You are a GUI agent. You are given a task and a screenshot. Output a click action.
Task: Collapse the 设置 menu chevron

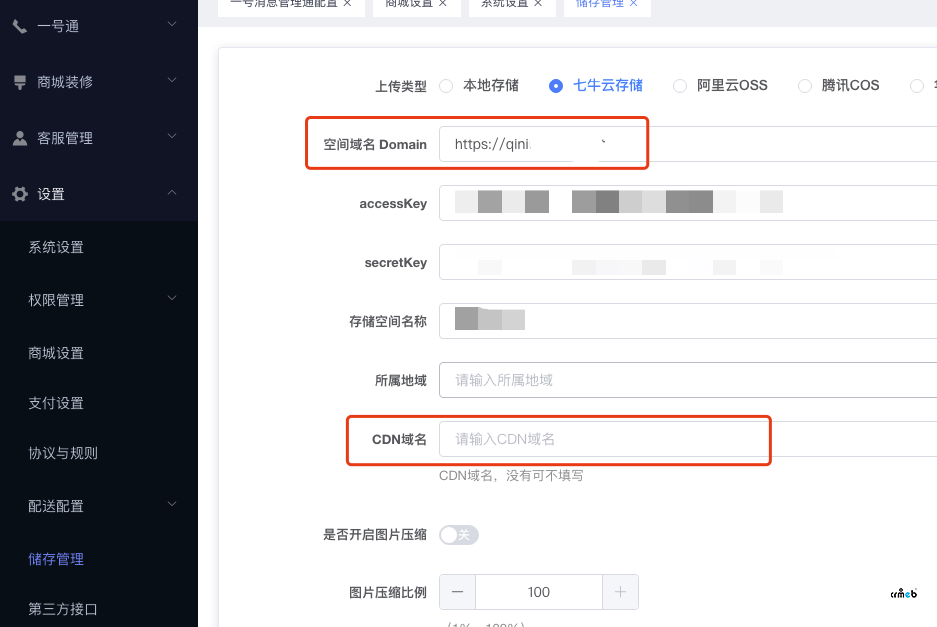click(x=172, y=192)
